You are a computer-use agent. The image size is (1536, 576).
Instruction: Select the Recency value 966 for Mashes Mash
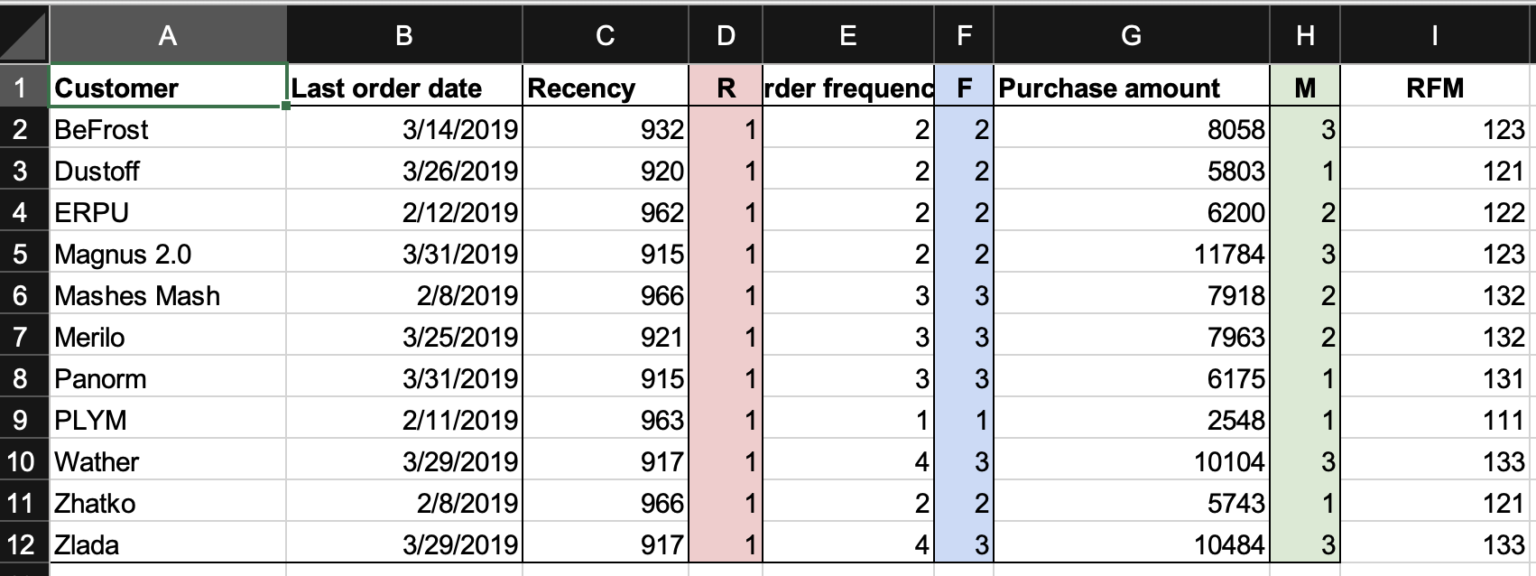click(x=603, y=295)
